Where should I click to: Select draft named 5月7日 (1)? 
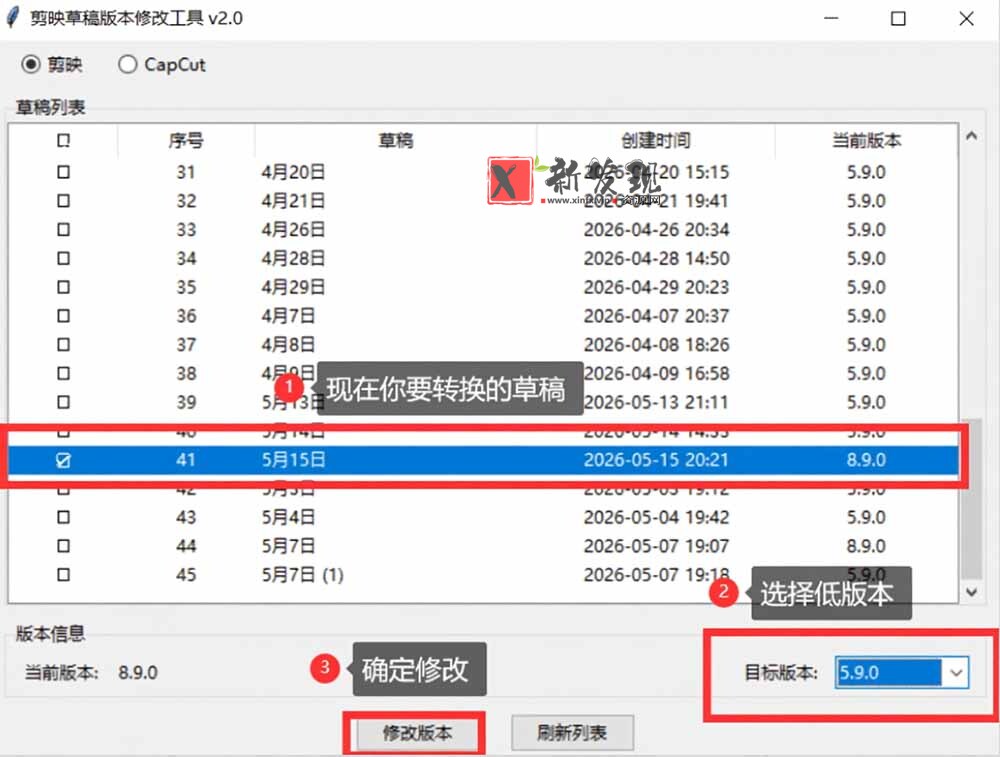pyautogui.click(x=302, y=575)
